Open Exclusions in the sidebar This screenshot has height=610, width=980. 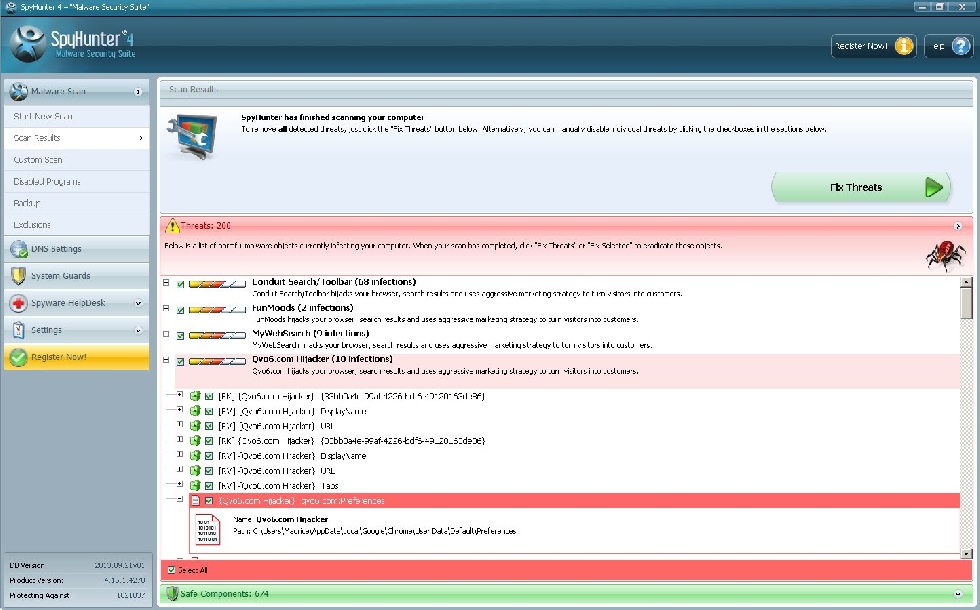[x=77, y=225]
